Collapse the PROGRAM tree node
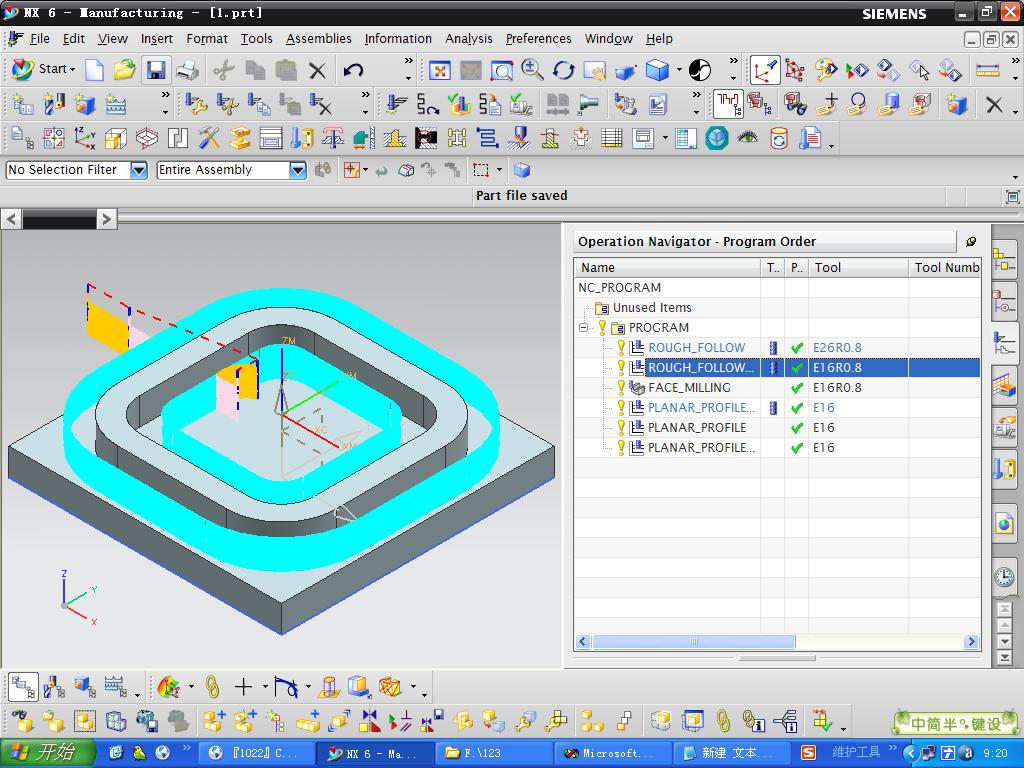The image size is (1024, 768). 583,328
